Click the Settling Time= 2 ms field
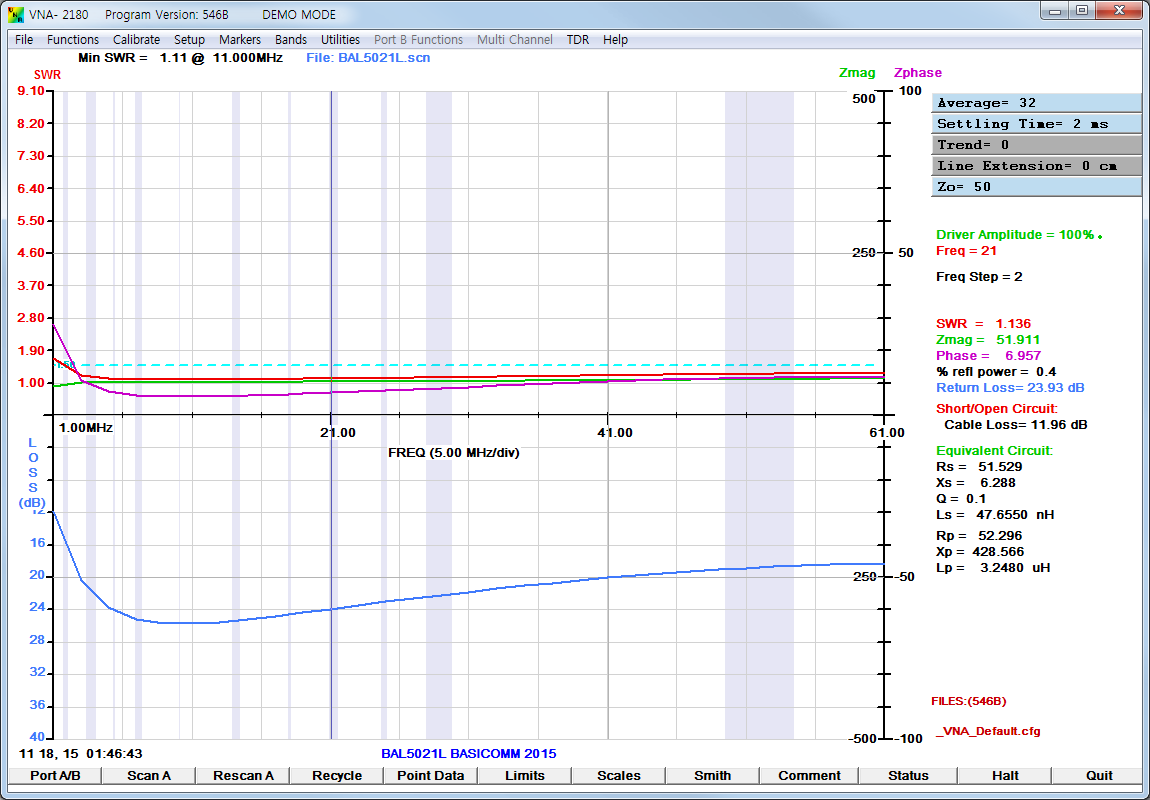The image size is (1150, 800). [1036, 124]
